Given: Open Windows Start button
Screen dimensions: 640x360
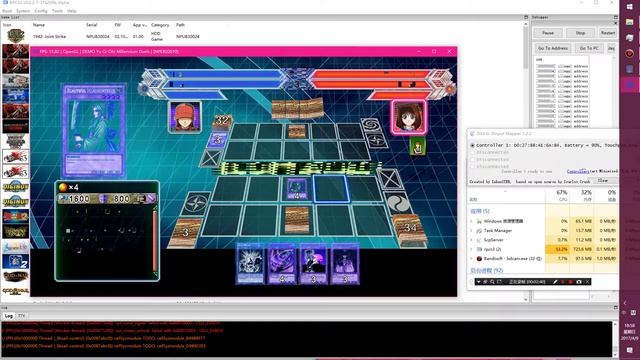Looking at the screenshot, I should [630, 7].
